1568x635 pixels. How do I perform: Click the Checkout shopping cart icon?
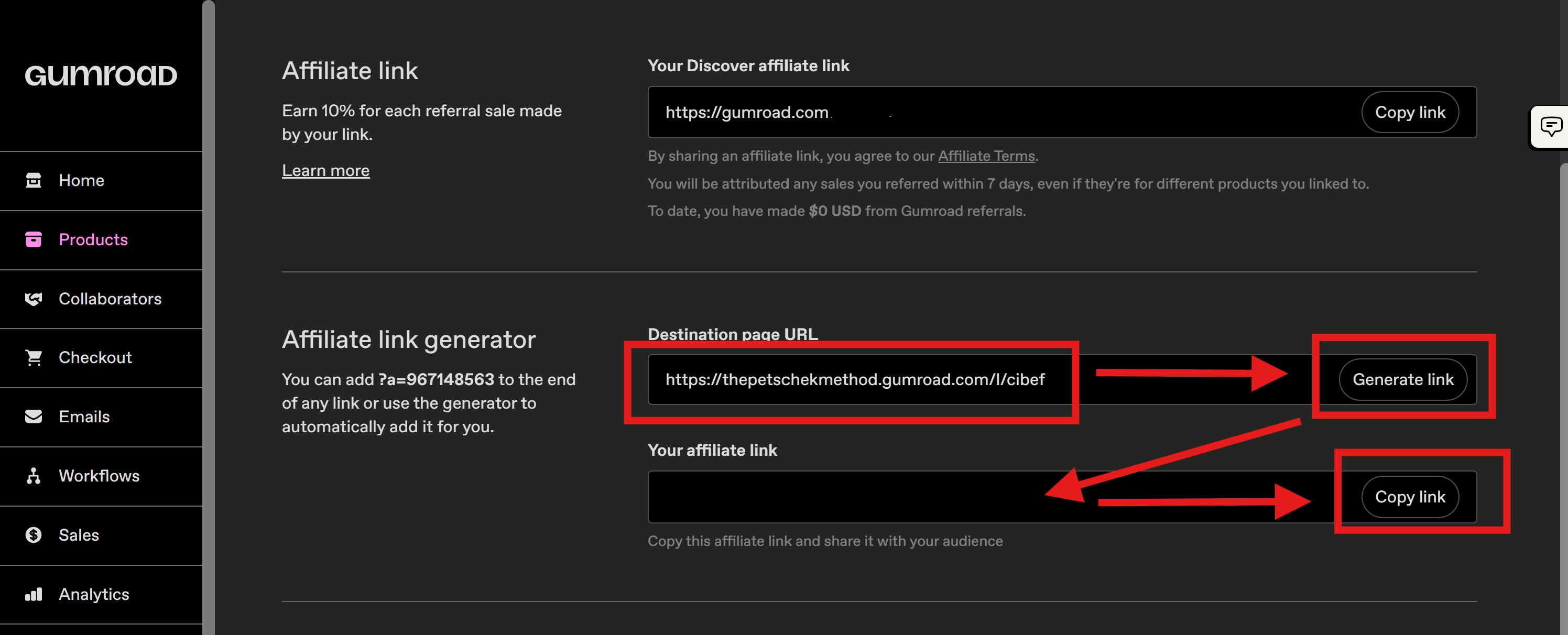tap(34, 357)
